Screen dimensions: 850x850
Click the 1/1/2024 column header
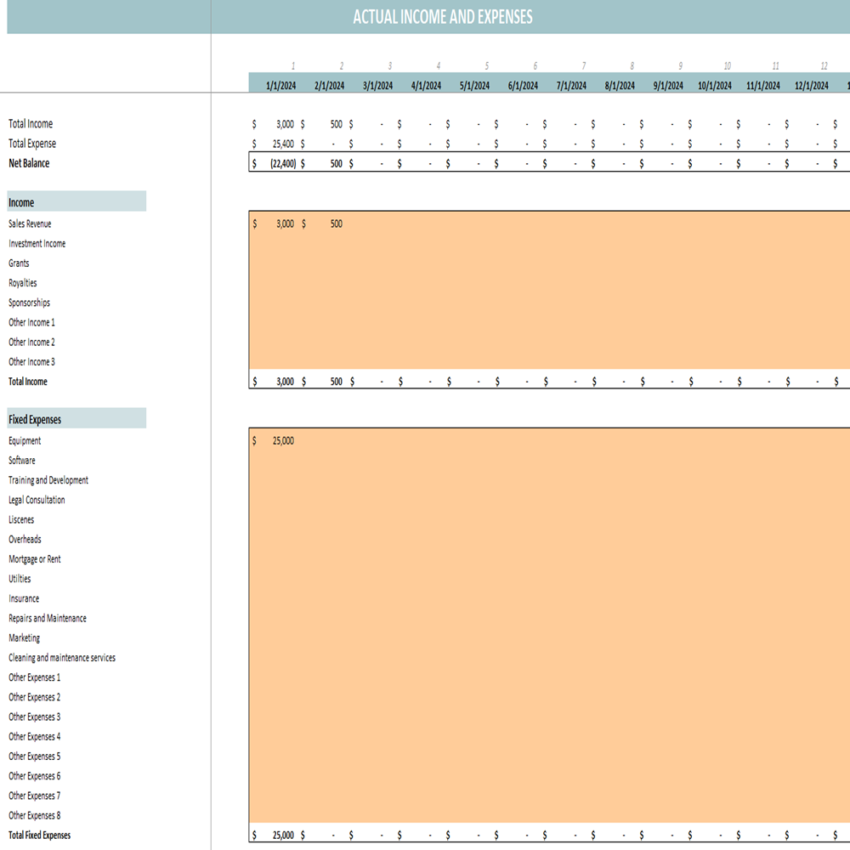281,84
